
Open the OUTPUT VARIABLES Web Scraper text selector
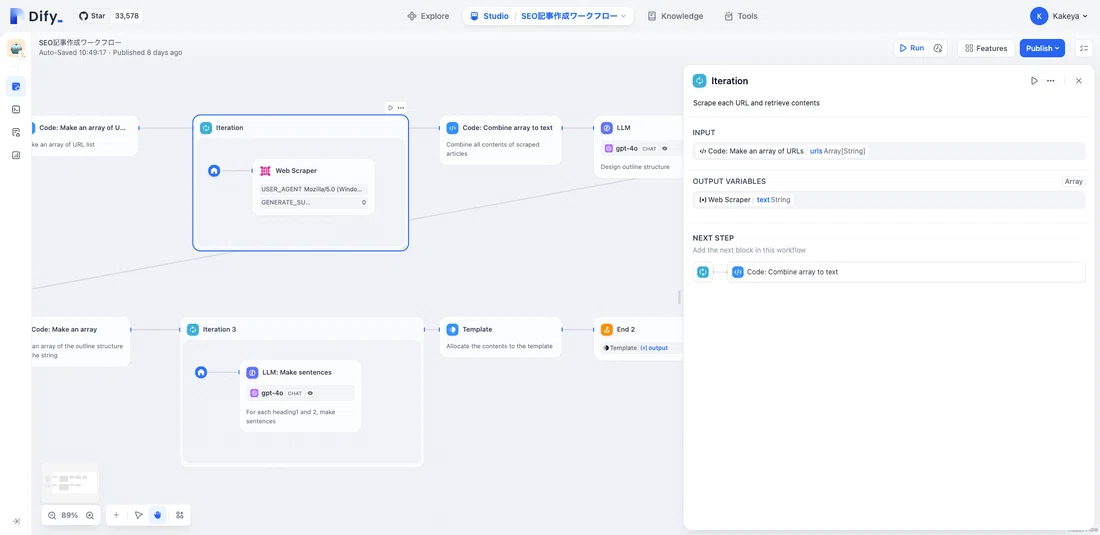[889, 200]
